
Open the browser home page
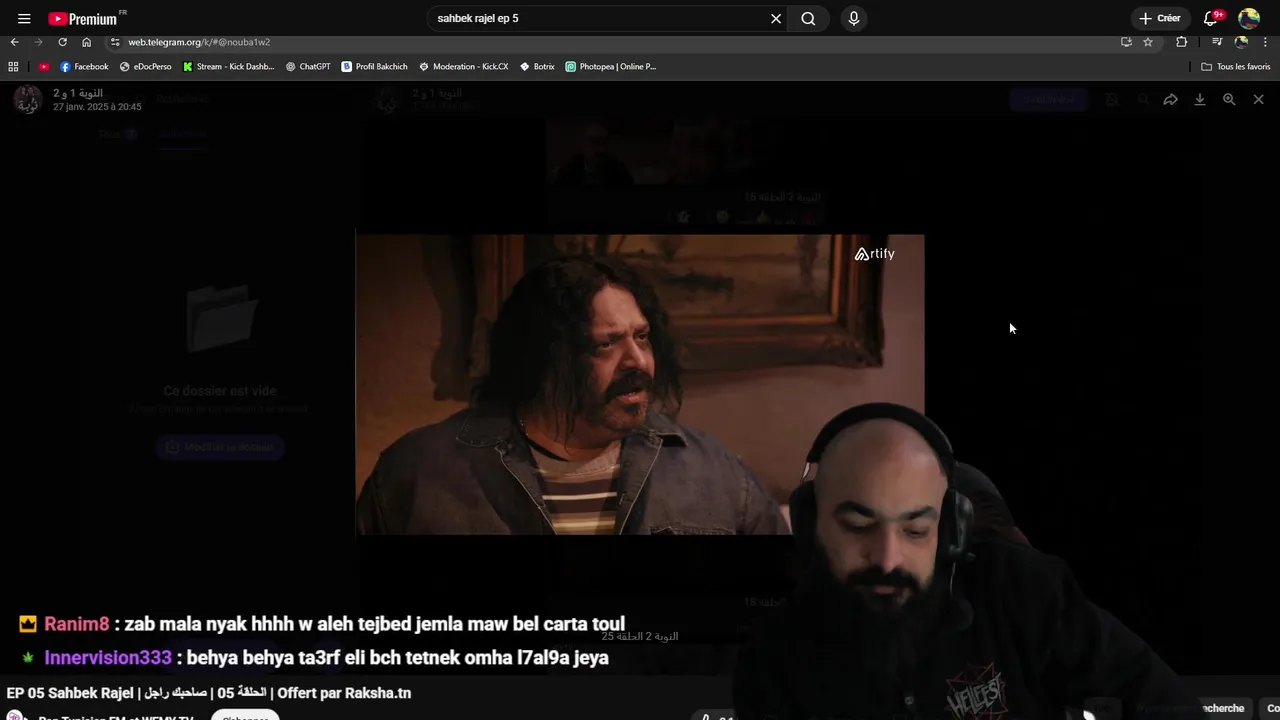coord(86,42)
